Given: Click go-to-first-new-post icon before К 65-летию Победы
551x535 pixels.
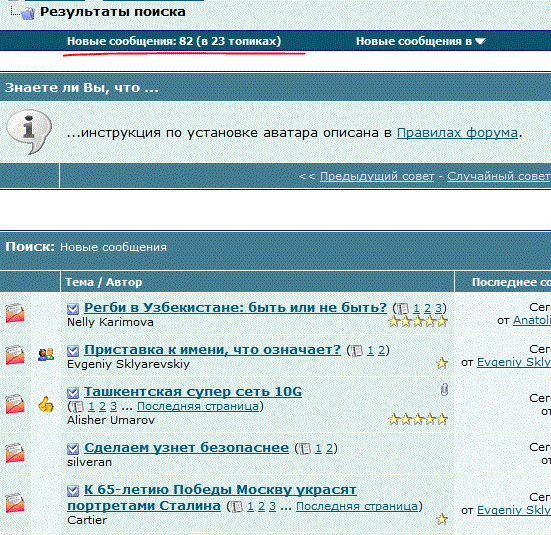Looking at the screenshot, I should pyautogui.click(x=73, y=491).
